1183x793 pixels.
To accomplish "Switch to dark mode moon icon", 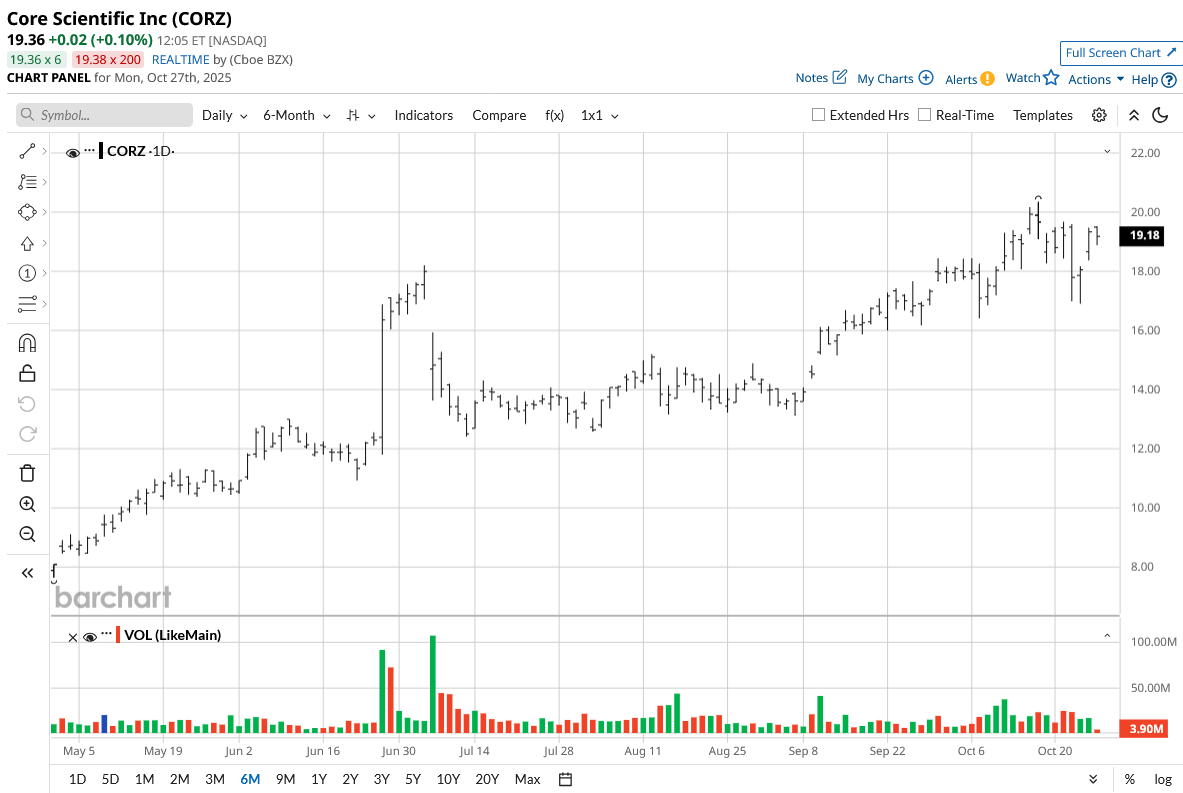I will 1160,115.
